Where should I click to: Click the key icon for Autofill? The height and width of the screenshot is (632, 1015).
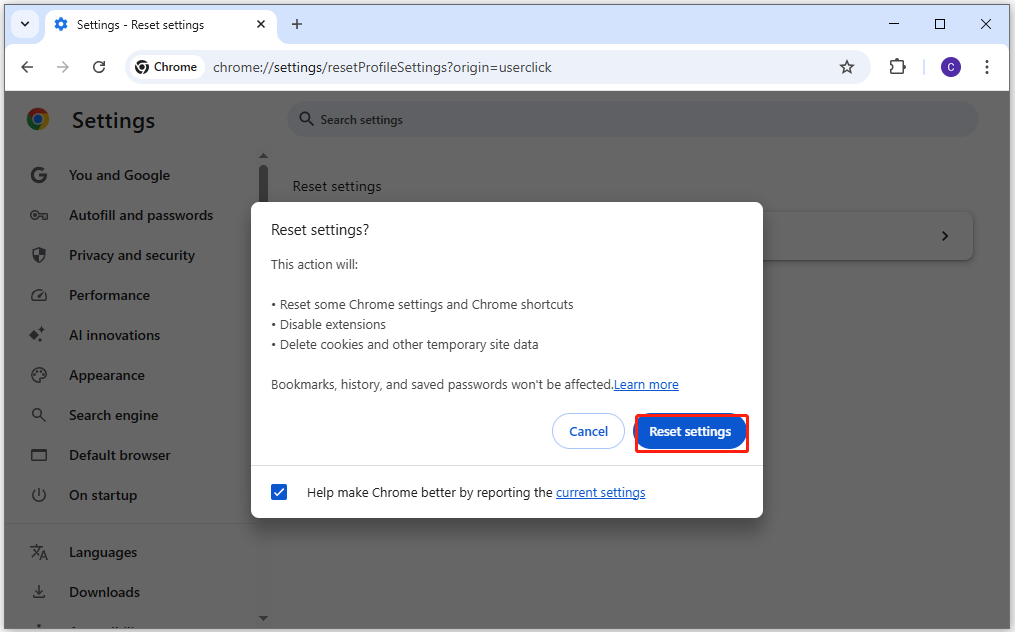click(x=39, y=216)
